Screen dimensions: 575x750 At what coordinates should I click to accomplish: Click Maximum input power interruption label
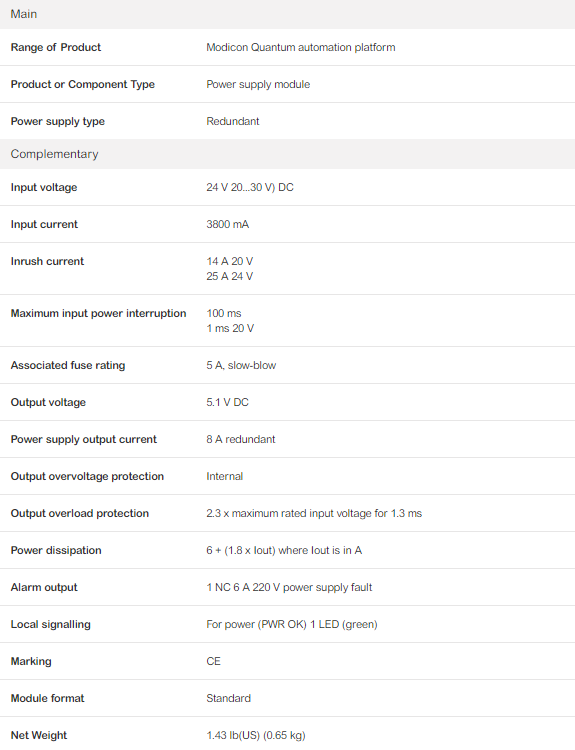click(98, 313)
